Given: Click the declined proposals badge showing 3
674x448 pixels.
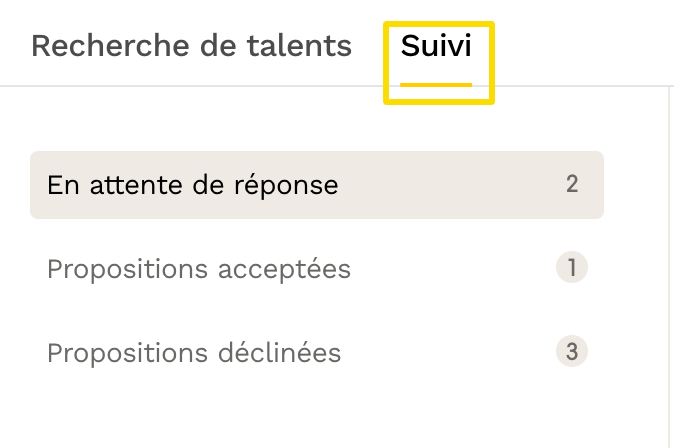Looking at the screenshot, I should (572, 352).
